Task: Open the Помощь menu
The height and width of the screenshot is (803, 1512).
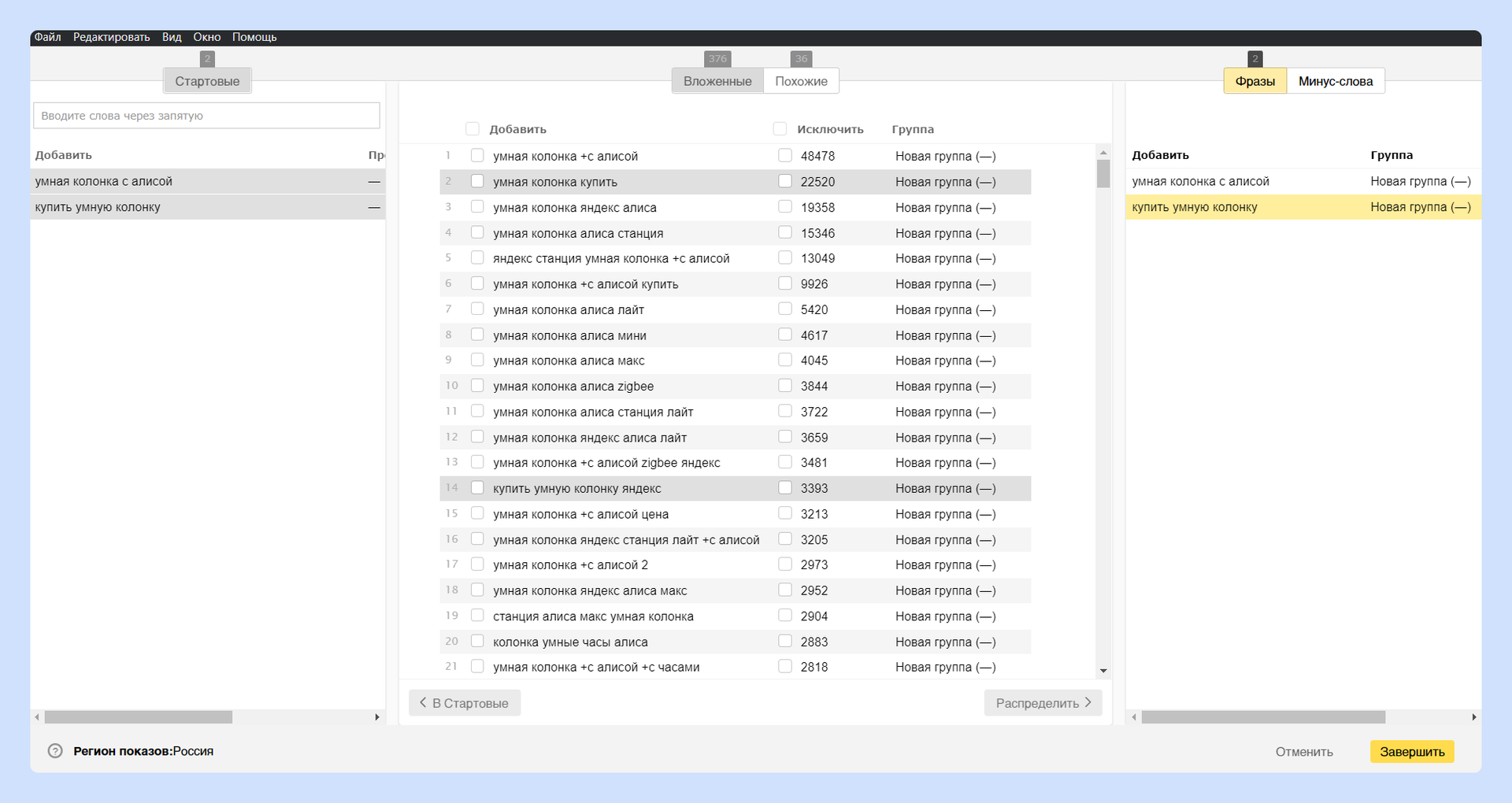Action: tap(254, 37)
